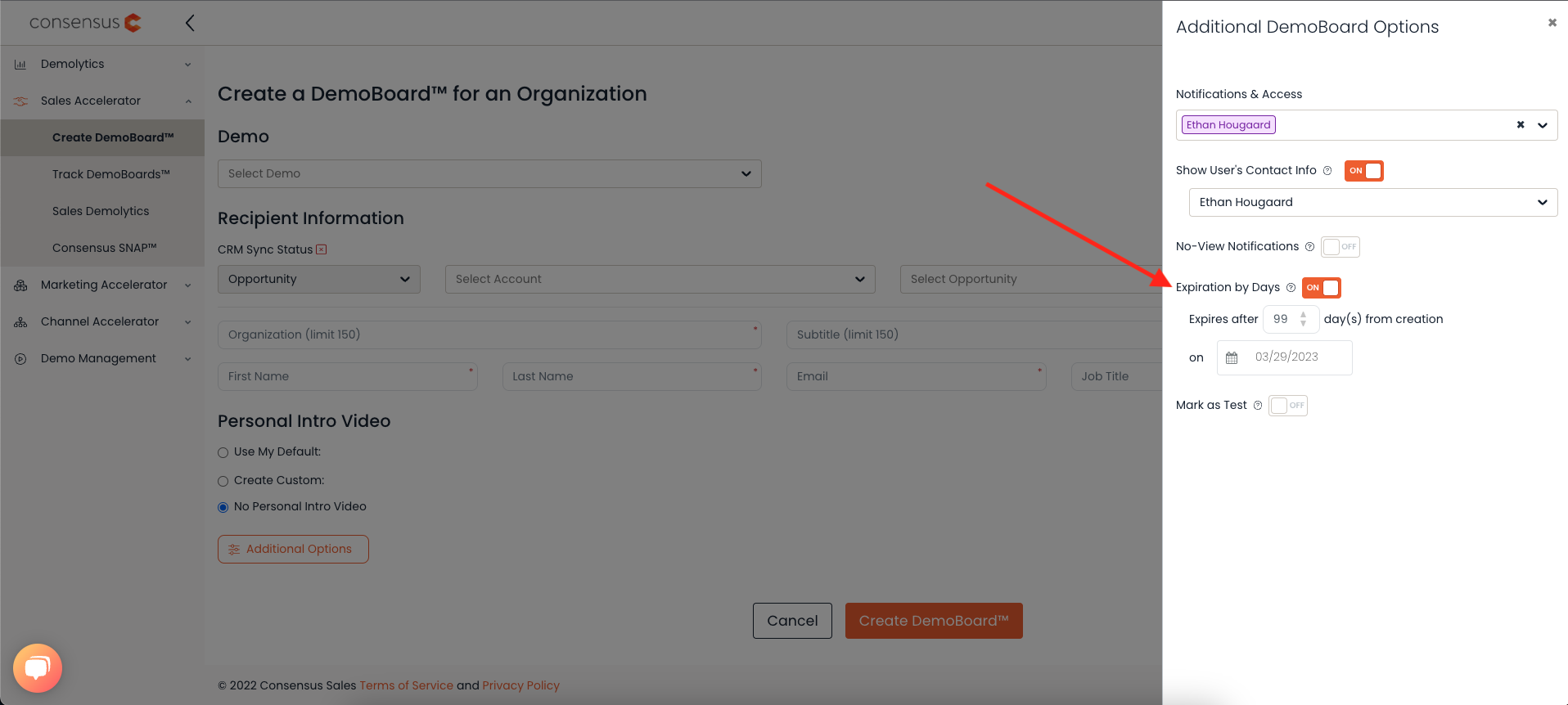
Task: Click the Demolytics chart icon
Action: coord(20,65)
